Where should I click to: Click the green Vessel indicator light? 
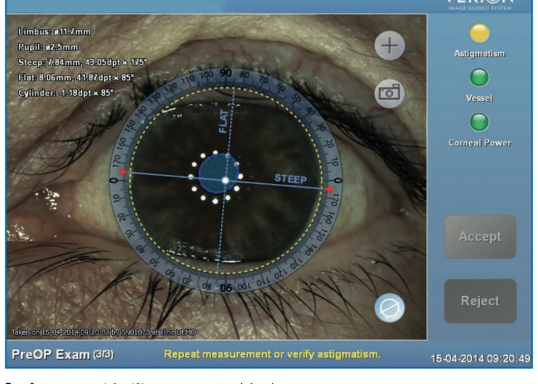(x=479, y=78)
